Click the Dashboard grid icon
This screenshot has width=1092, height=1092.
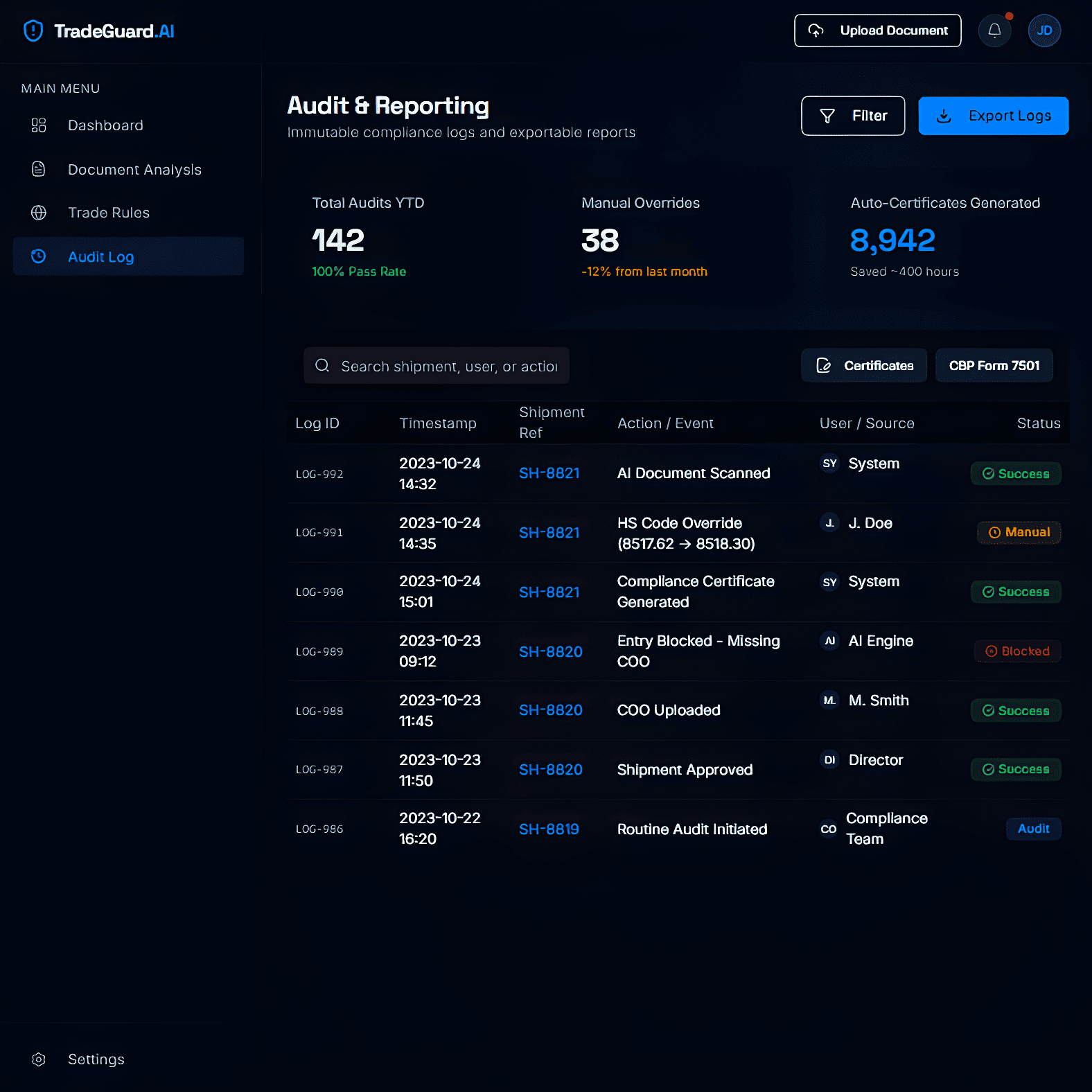point(39,125)
